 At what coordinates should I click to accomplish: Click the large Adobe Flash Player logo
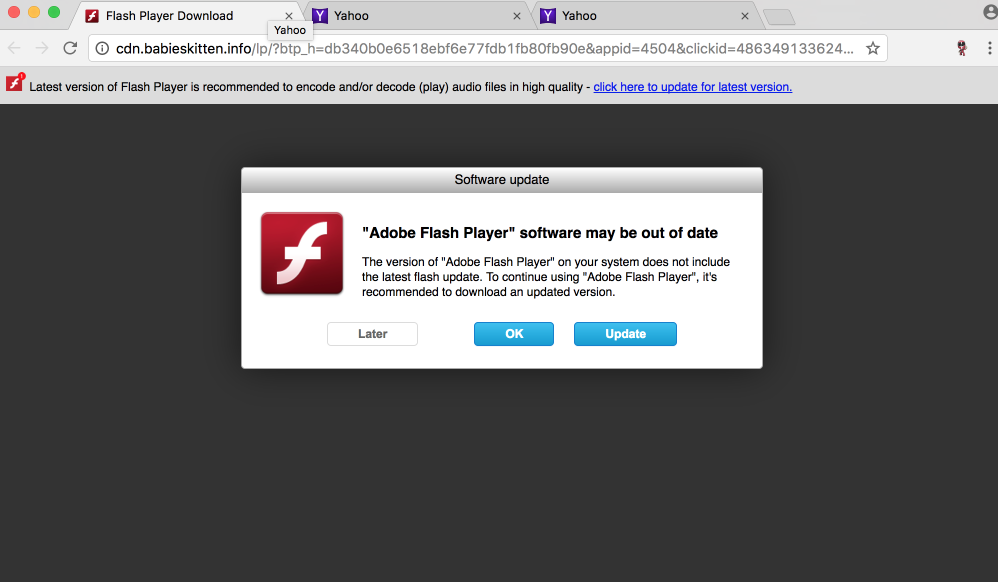point(302,253)
